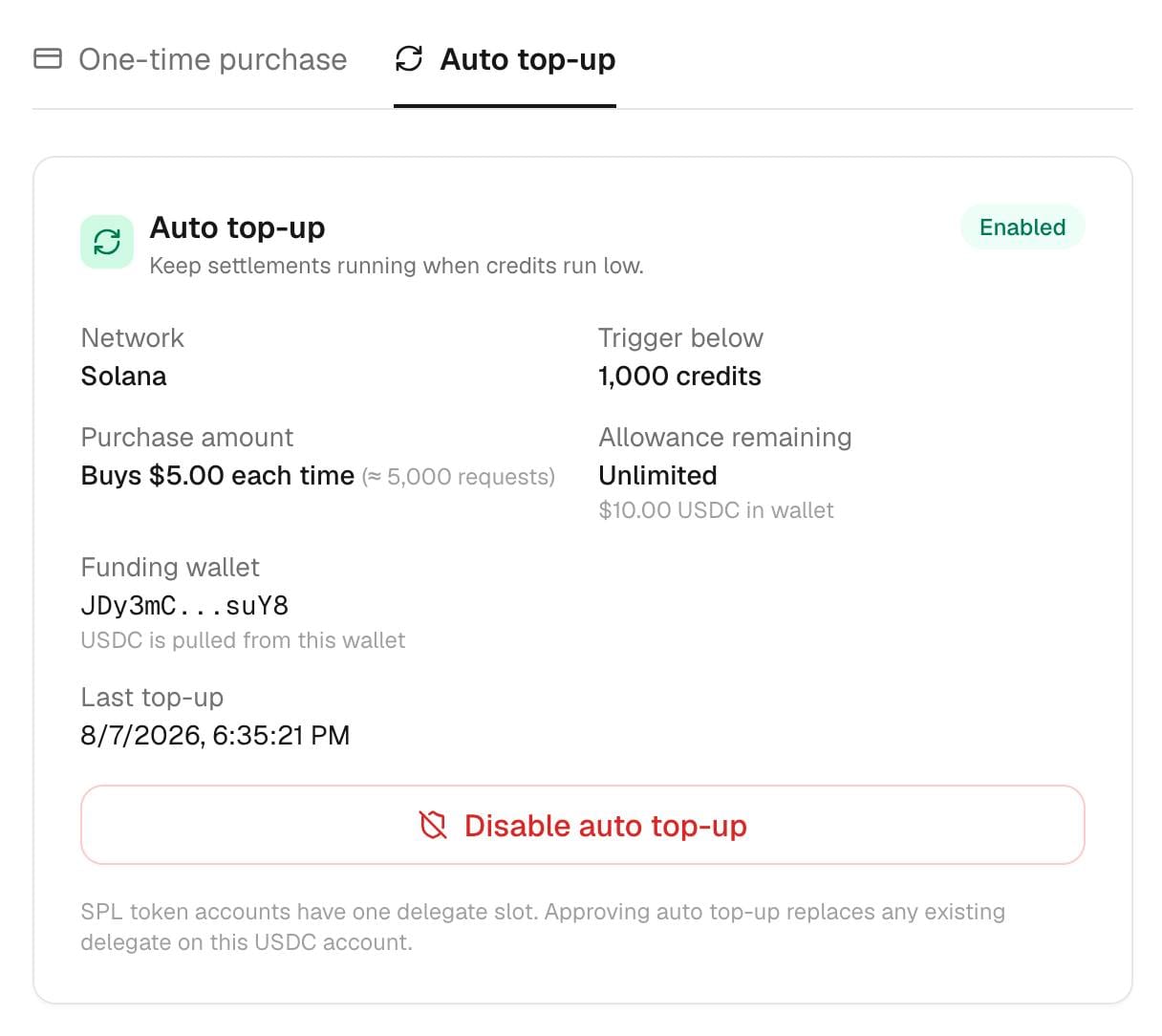Switch to the One-time purchase tab

click(x=190, y=59)
